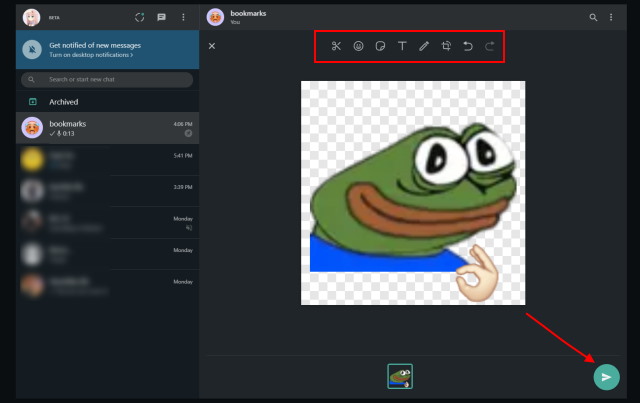
Task: Click the pin icon on bookmarks row
Action: (188, 133)
